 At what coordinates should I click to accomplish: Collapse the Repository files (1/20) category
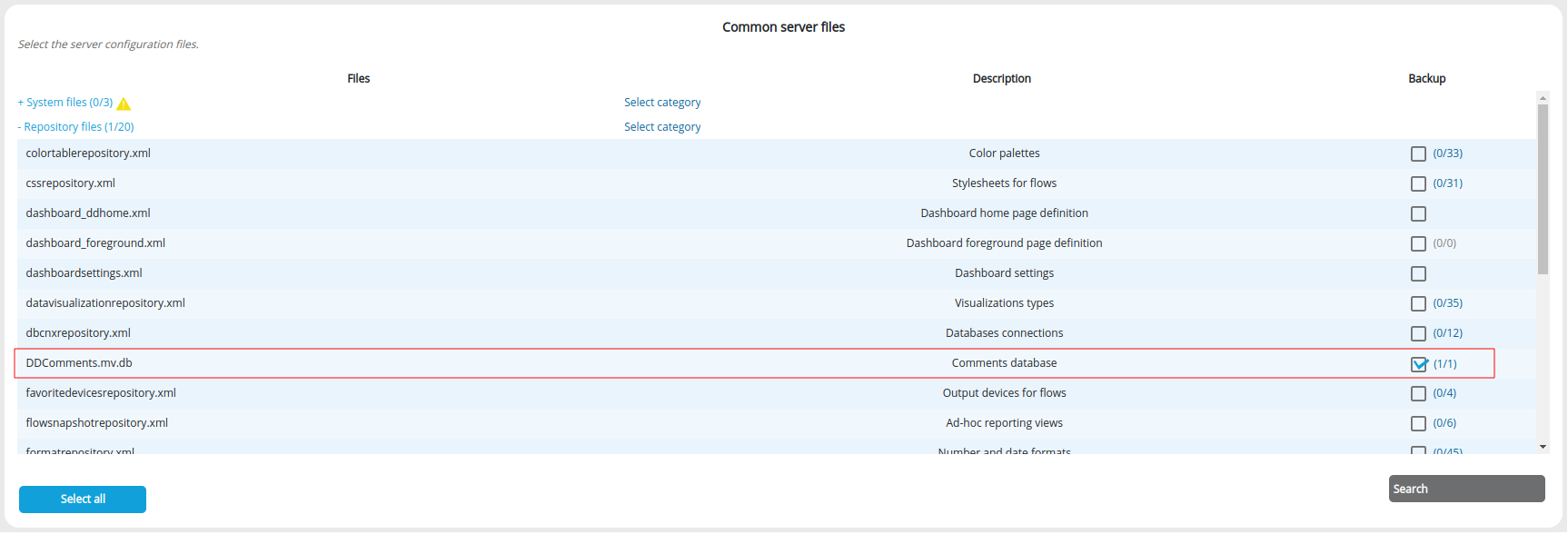point(75,127)
